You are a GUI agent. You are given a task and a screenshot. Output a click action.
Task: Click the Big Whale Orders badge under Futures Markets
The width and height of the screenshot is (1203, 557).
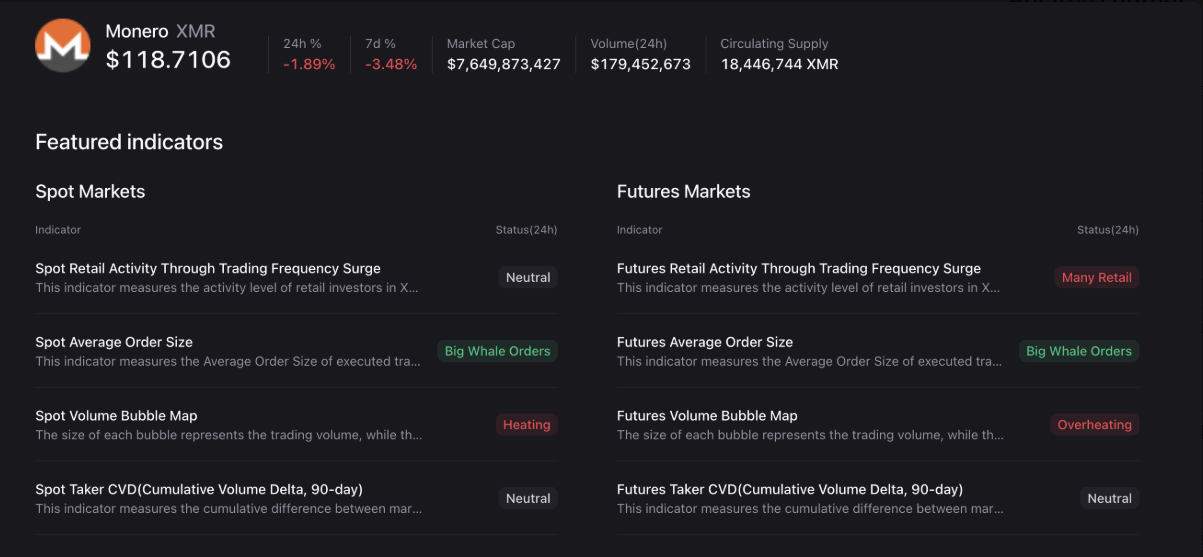1078,351
